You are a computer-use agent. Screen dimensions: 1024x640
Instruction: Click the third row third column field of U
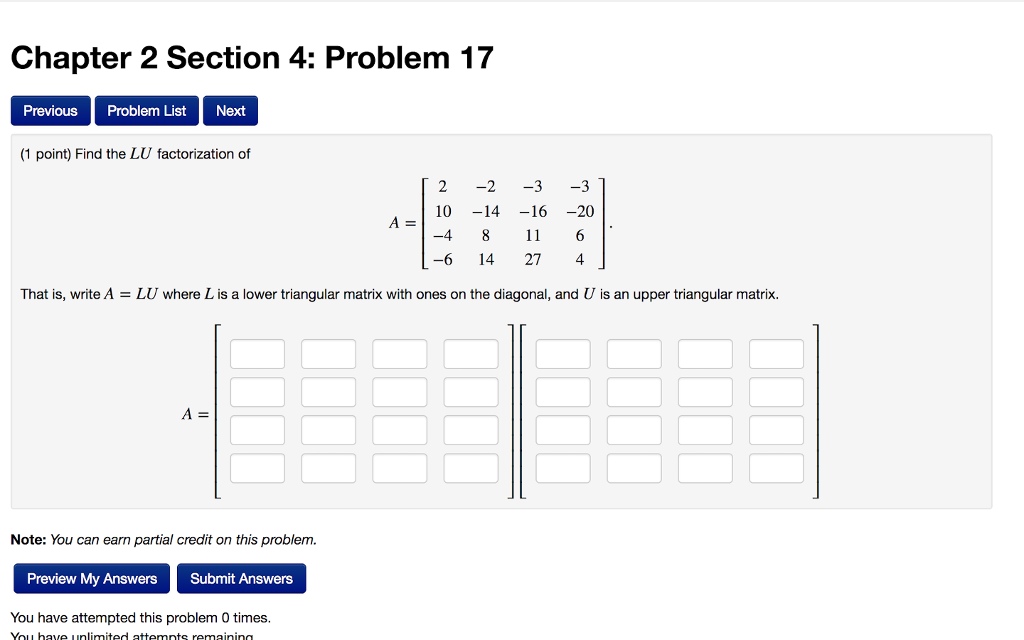click(704, 429)
